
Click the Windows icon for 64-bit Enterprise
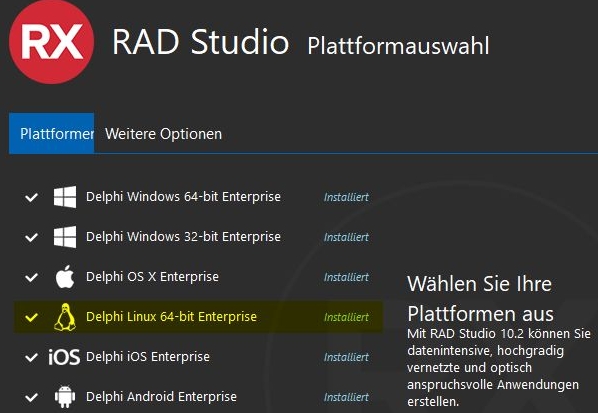click(x=65, y=197)
